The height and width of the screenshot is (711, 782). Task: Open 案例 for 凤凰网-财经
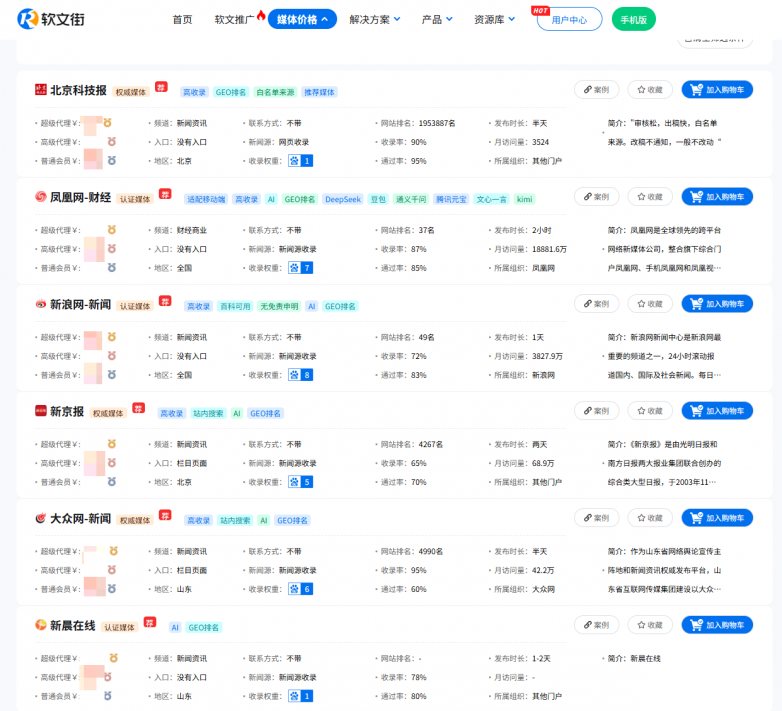click(x=596, y=197)
